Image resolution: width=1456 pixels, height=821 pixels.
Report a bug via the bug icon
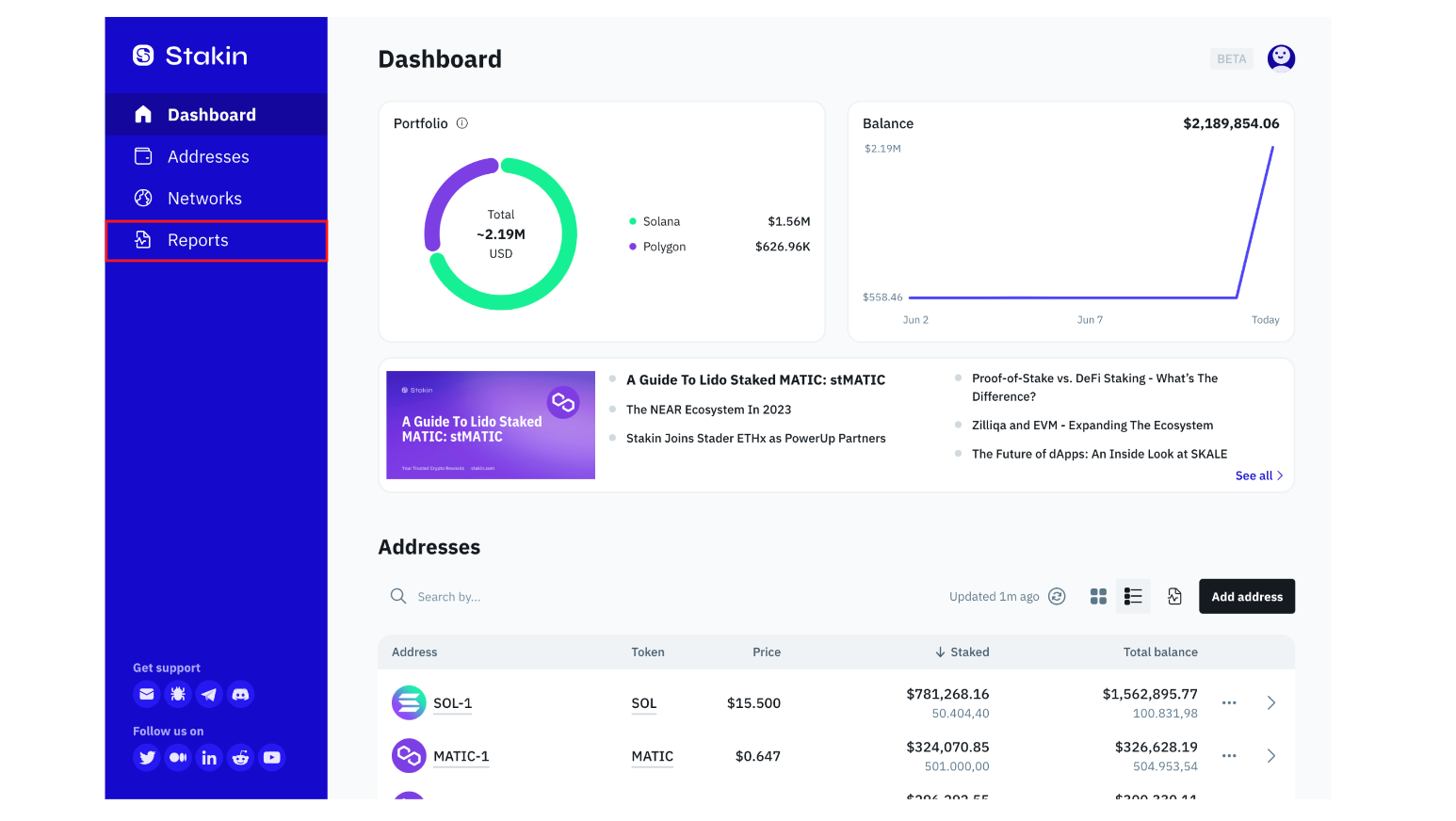pyautogui.click(x=177, y=694)
